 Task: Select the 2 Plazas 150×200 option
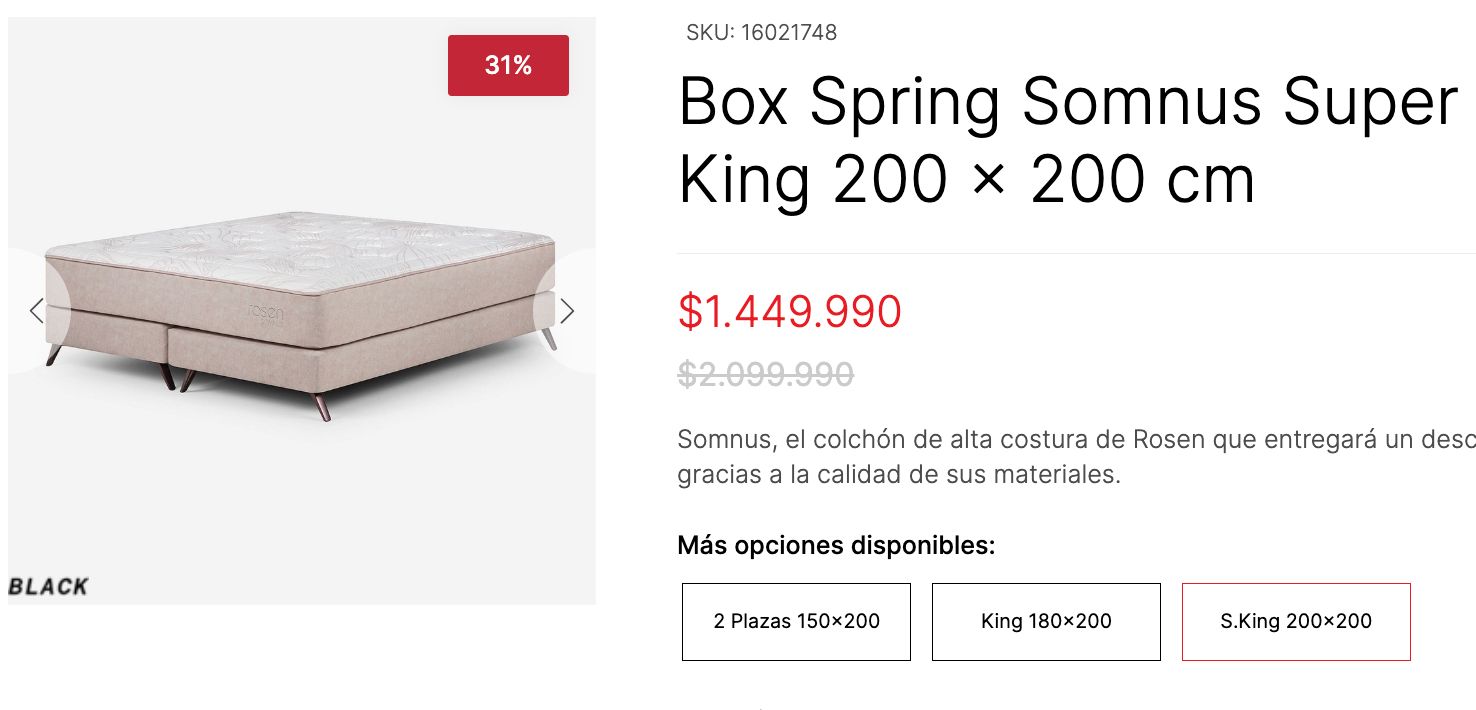pyautogui.click(x=796, y=621)
